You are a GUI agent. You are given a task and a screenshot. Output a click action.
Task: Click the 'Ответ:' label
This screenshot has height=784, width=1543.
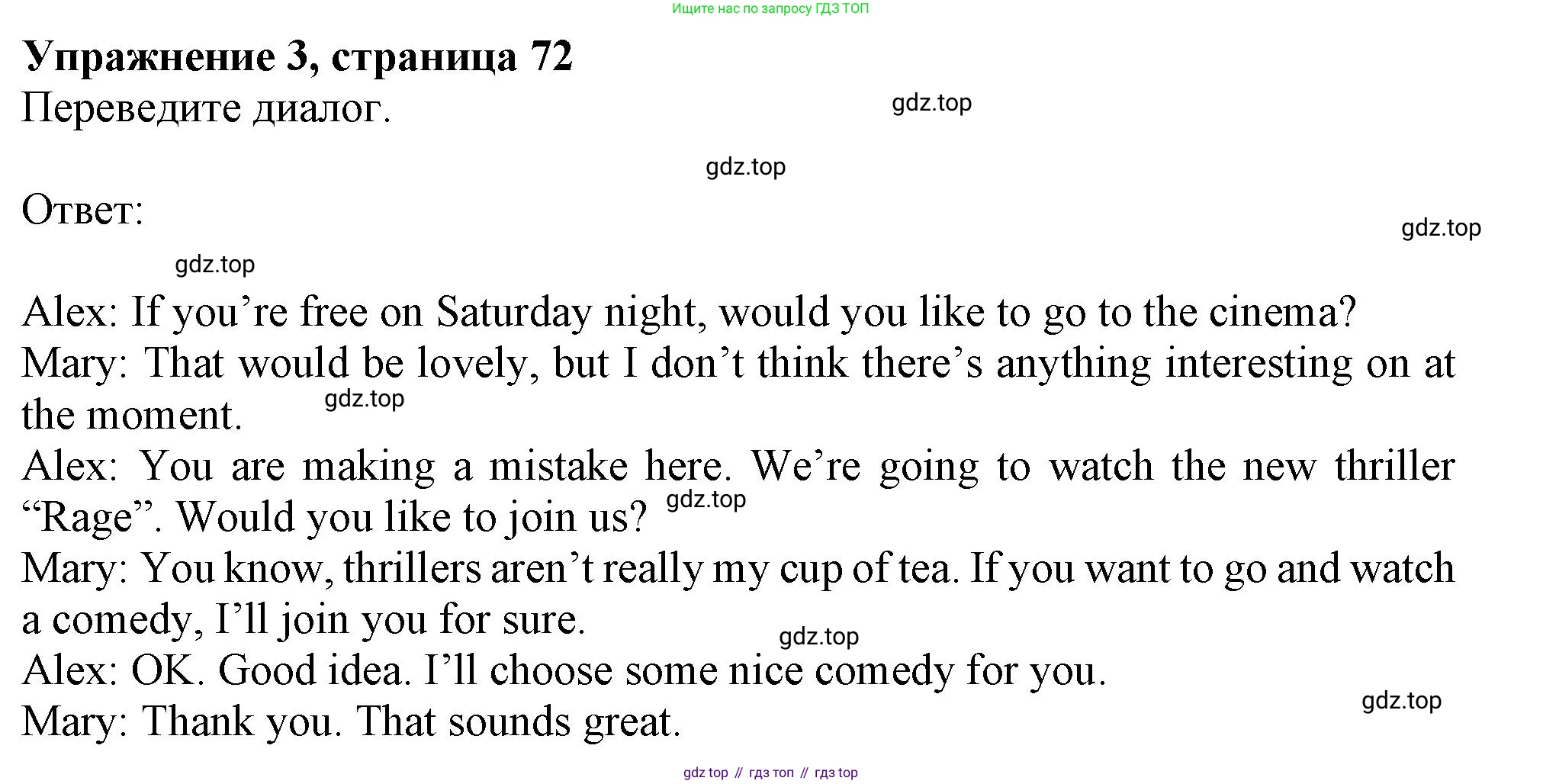pos(82,210)
